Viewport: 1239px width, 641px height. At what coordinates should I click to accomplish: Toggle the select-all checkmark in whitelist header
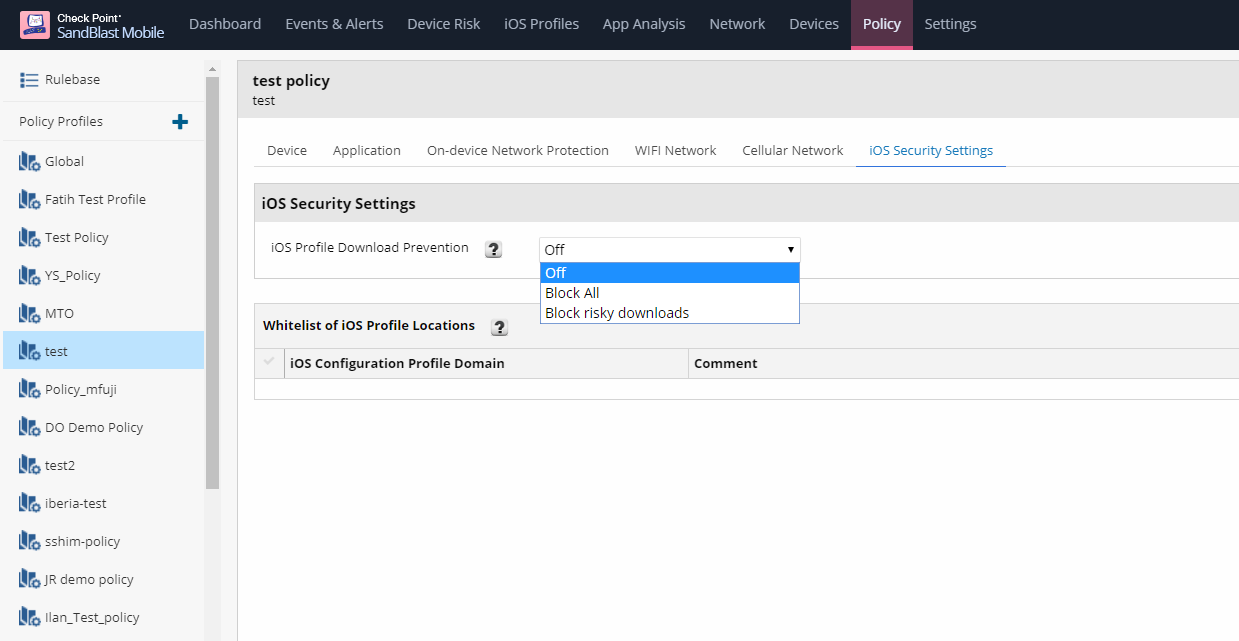pos(269,362)
